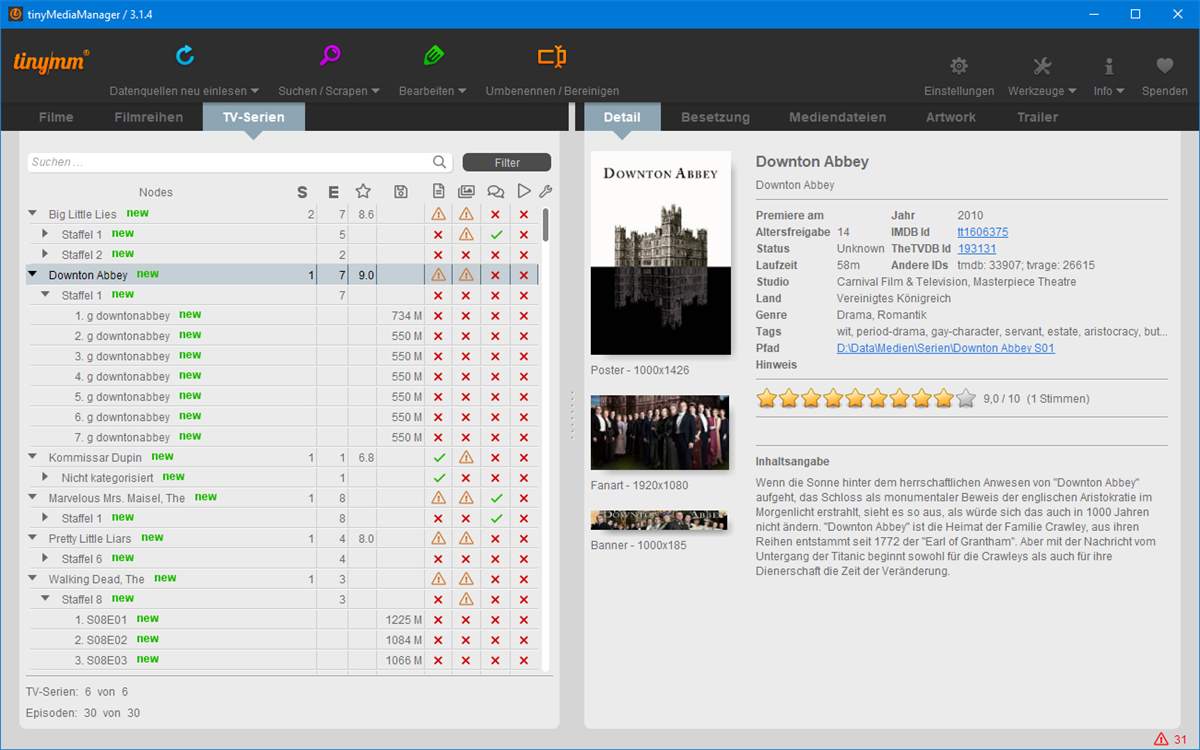Open Datenquellen neu einlesen dropdown

pyautogui.click(x=184, y=91)
